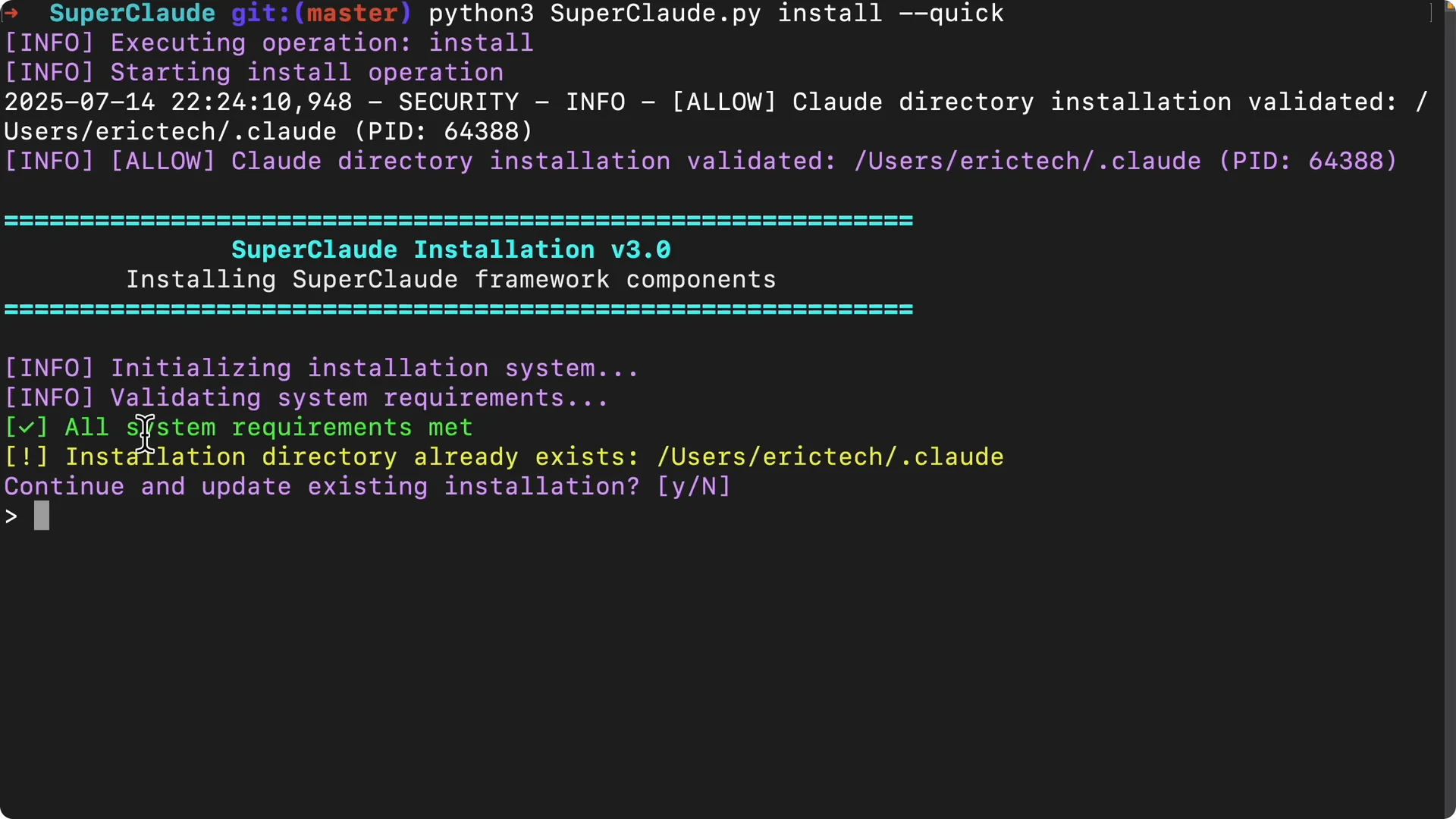Click 'Continue and update existing installation?' prompt

(322, 487)
